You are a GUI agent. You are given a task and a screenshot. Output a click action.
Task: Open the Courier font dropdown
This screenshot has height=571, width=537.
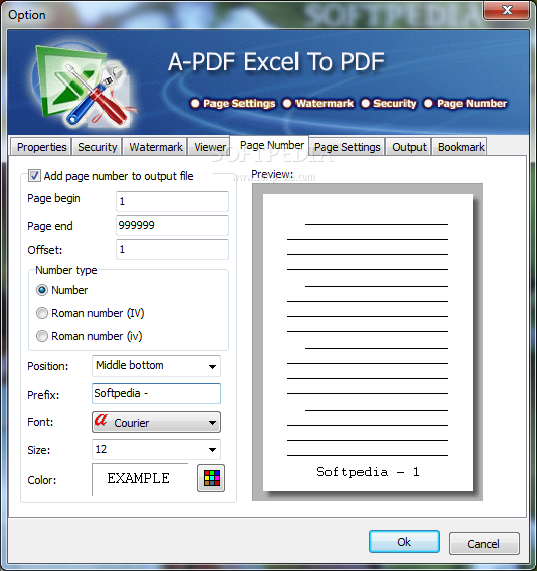[156, 422]
